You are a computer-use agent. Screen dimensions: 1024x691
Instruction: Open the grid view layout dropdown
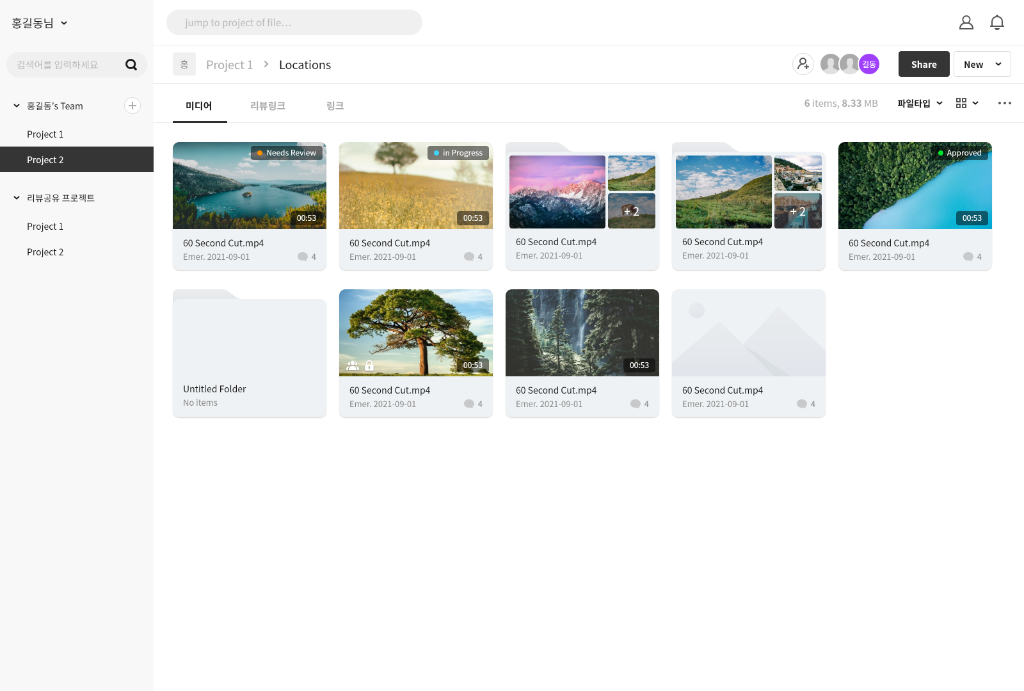(x=966, y=103)
